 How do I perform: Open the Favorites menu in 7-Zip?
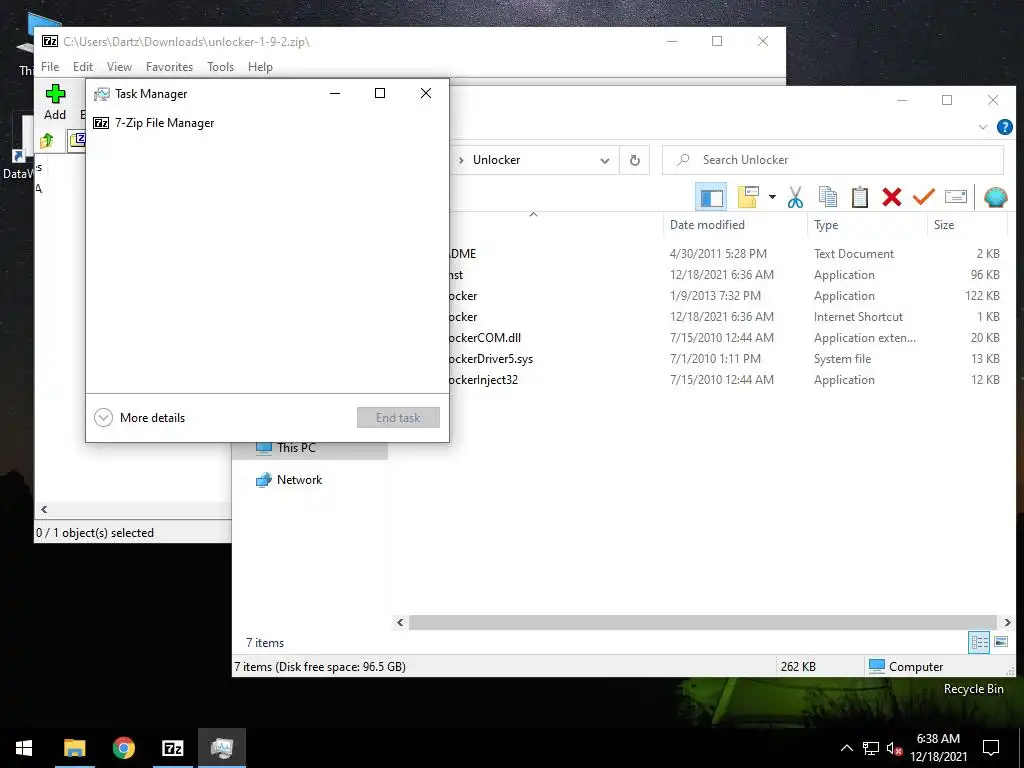[x=169, y=67]
